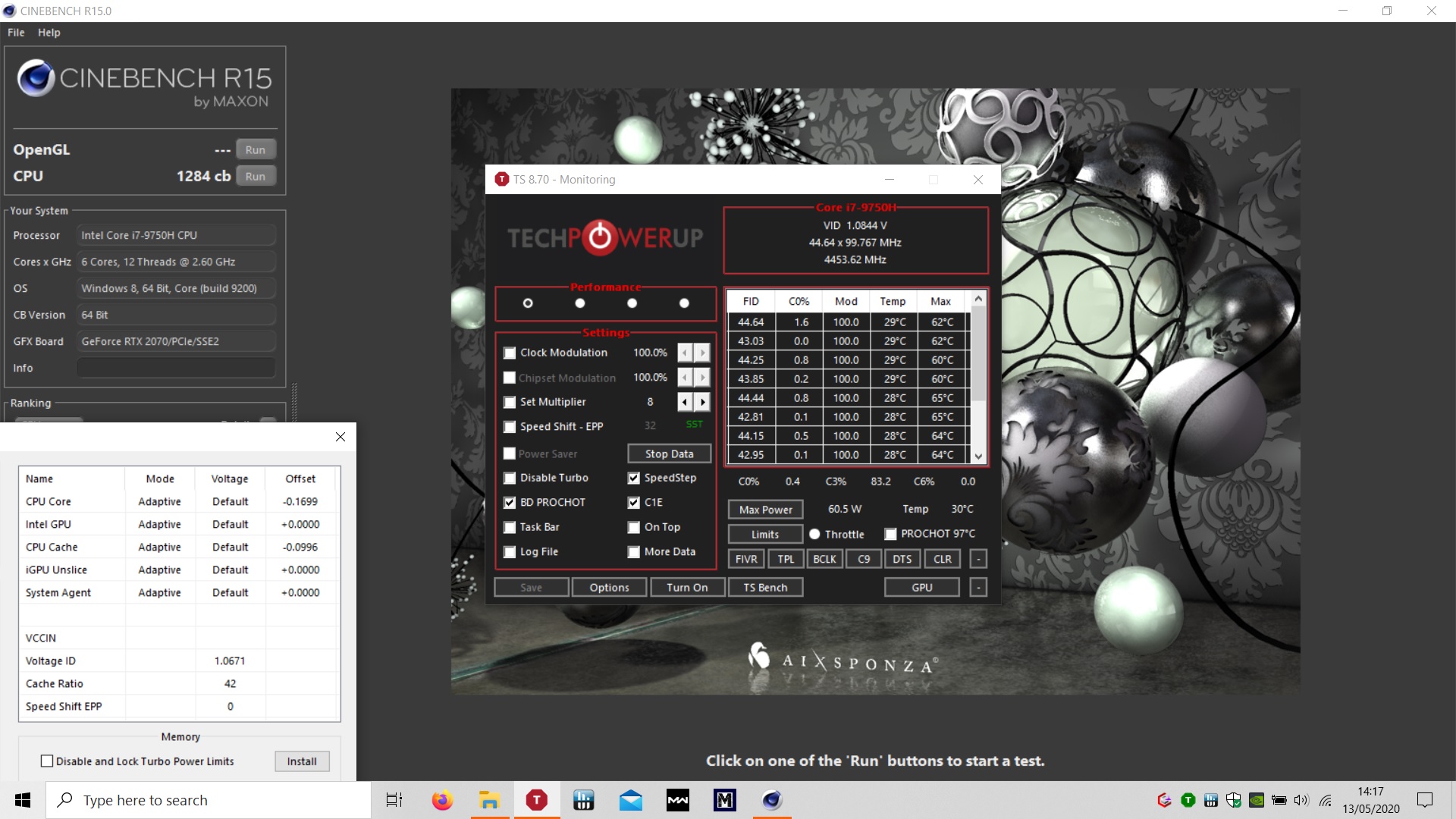Image resolution: width=1456 pixels, height=819 pixels.
Task: Click the blue bar-chart taskbar app icon
Action: 583,800
